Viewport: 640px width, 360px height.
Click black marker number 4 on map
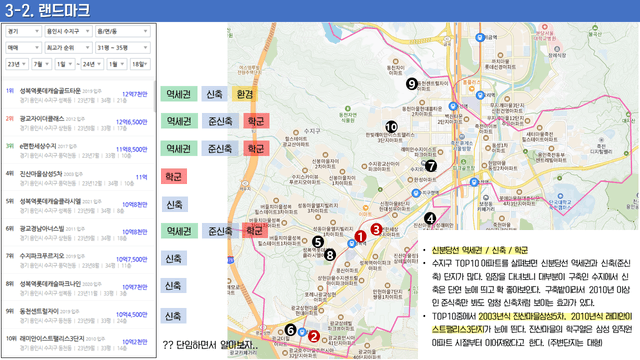(430, 219)
